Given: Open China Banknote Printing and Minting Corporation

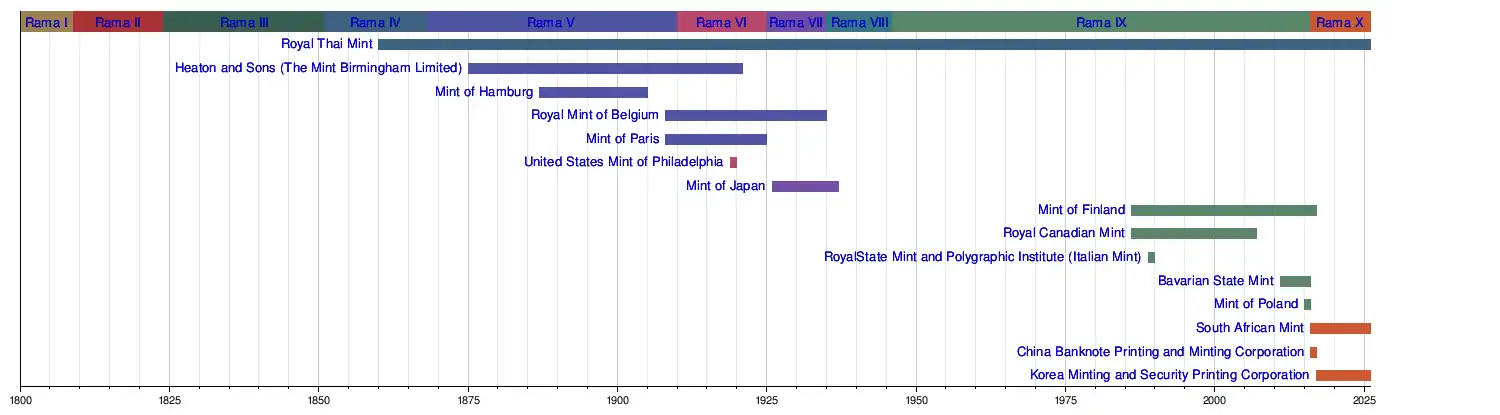Looking at the screenshot, I should [x=1161, y=352].
